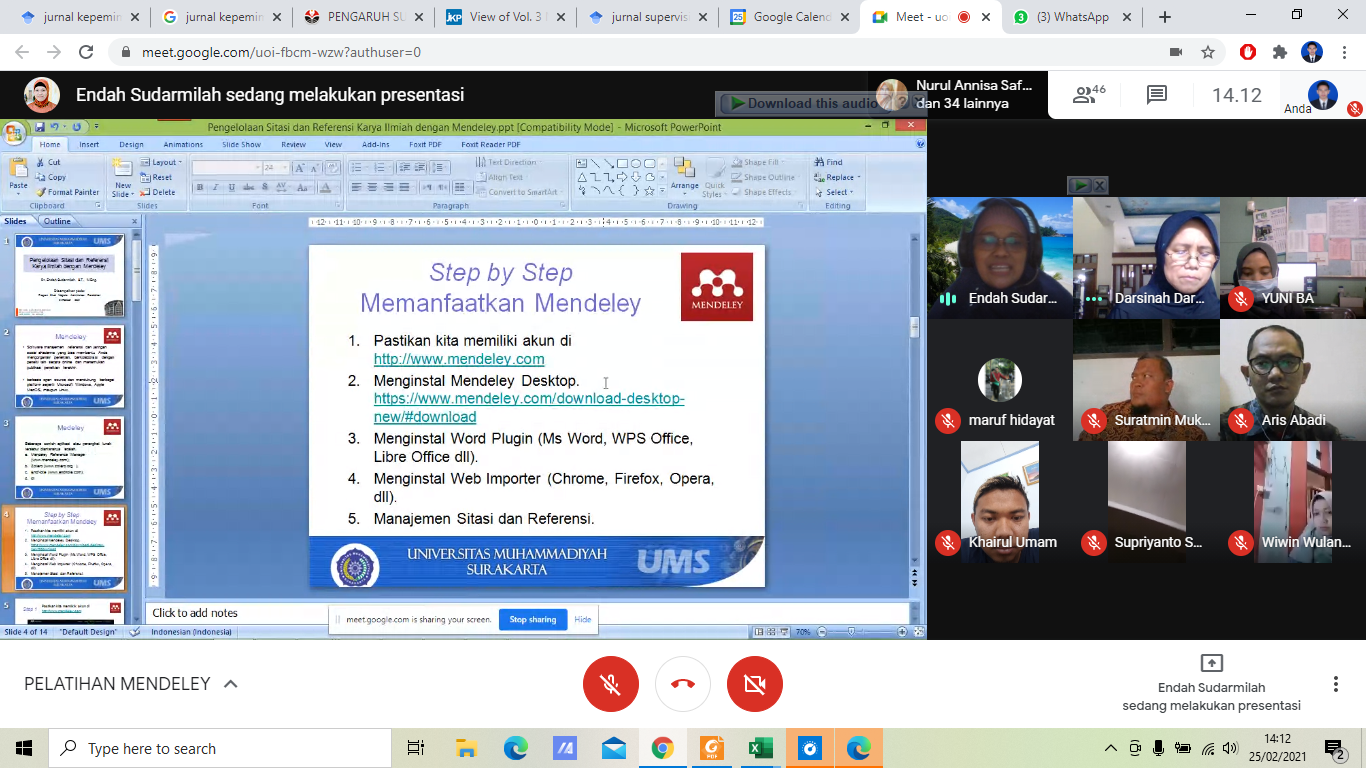
Task: Reload the Meet page
Action: point(86,52)
